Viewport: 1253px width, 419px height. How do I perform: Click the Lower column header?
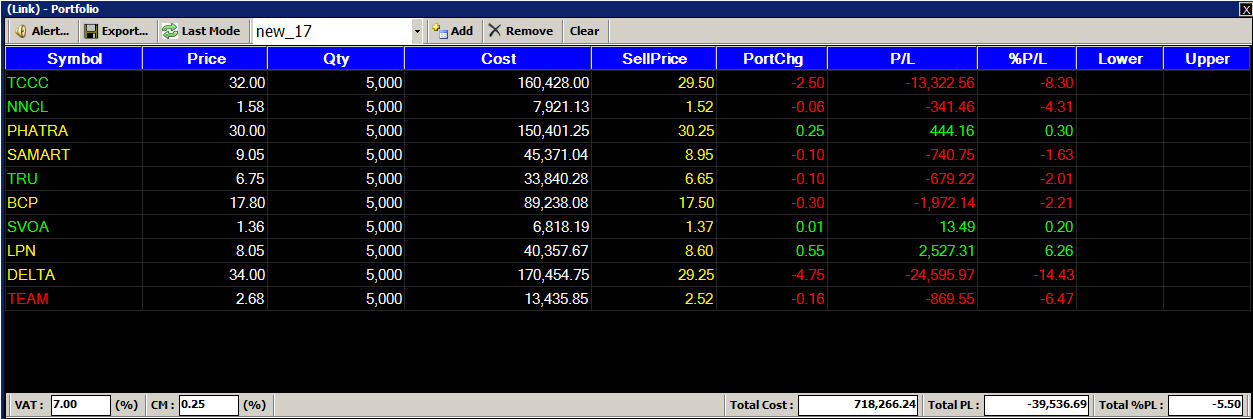(1120, 58)
